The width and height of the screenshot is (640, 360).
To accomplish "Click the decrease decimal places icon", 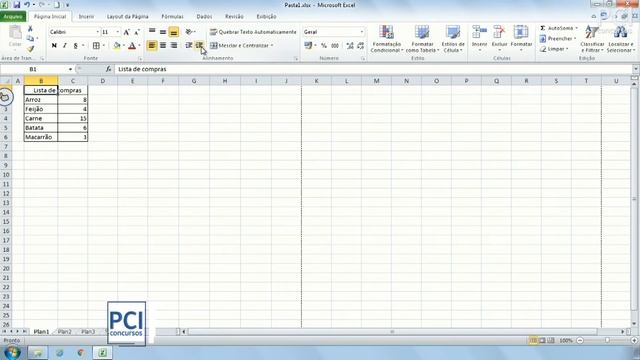I will (x=360, y=46).
